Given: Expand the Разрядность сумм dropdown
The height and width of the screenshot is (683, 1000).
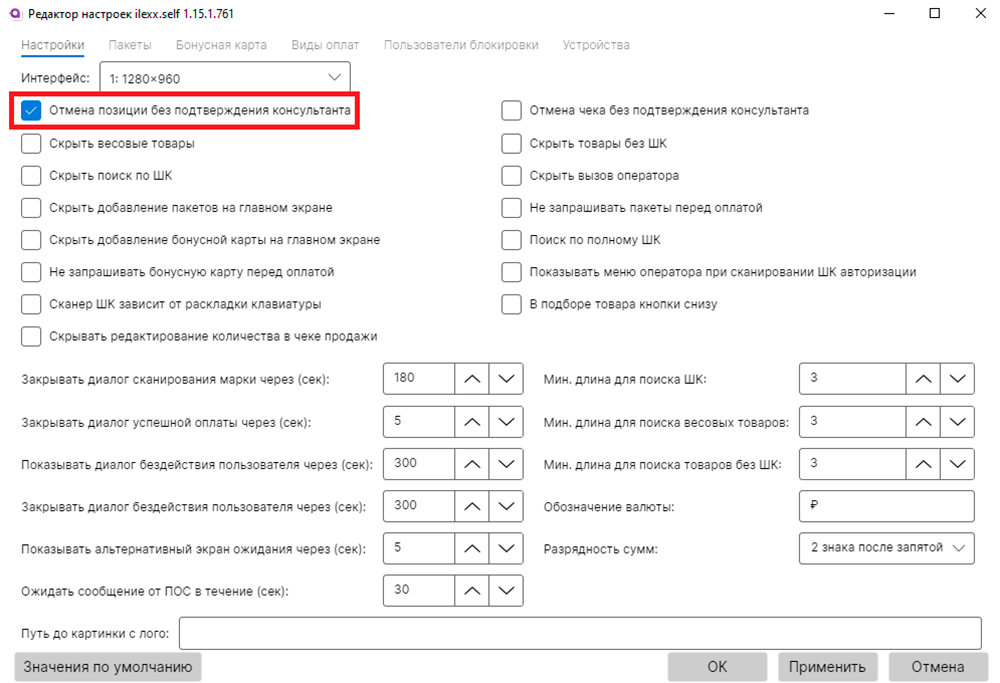Looking at the screenshot, I should pos(886,548).
